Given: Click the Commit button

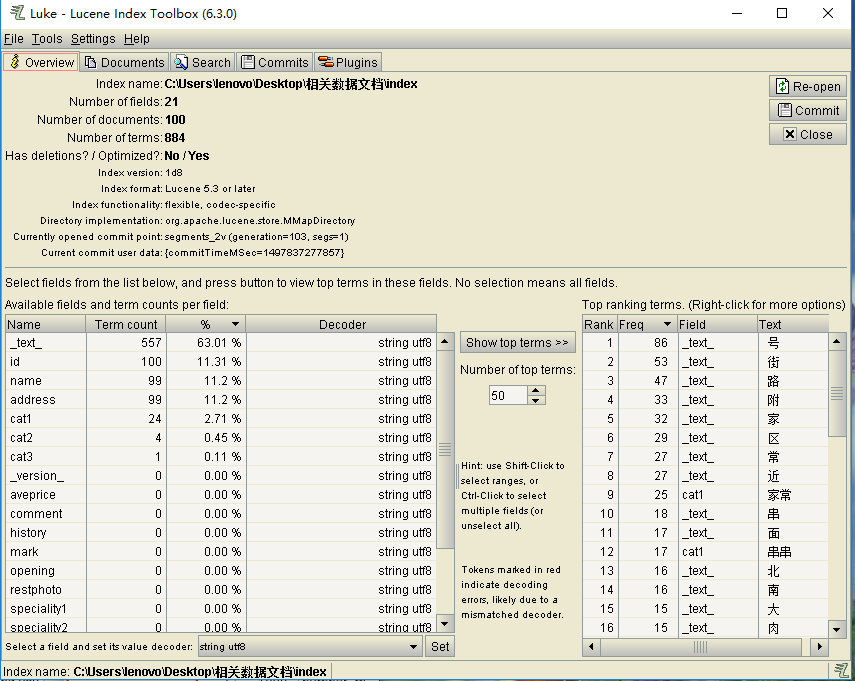Looking at the screenshot, I should (808, 110).
